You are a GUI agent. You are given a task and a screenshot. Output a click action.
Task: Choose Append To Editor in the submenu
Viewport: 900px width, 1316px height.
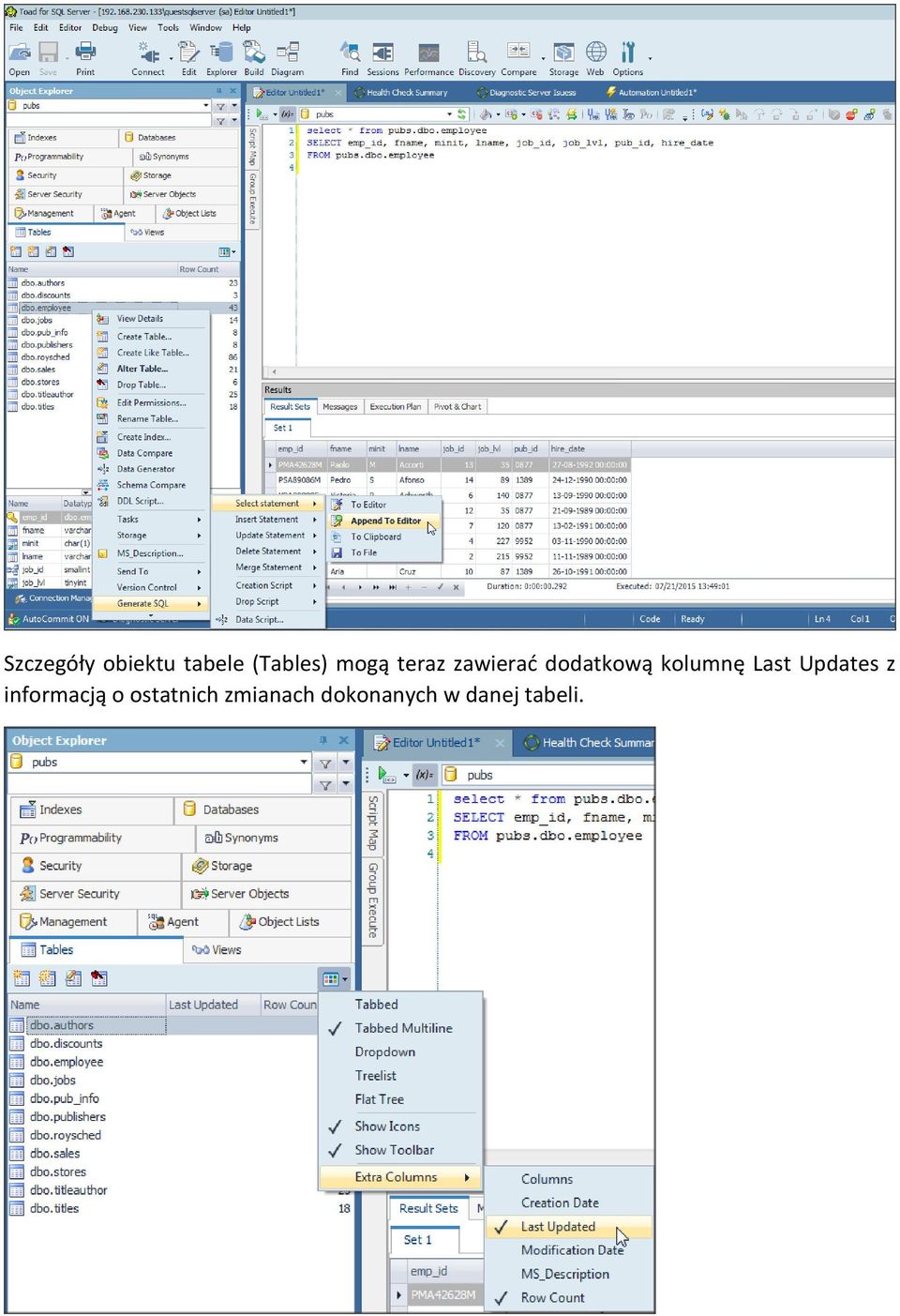(x=384, y=522)
